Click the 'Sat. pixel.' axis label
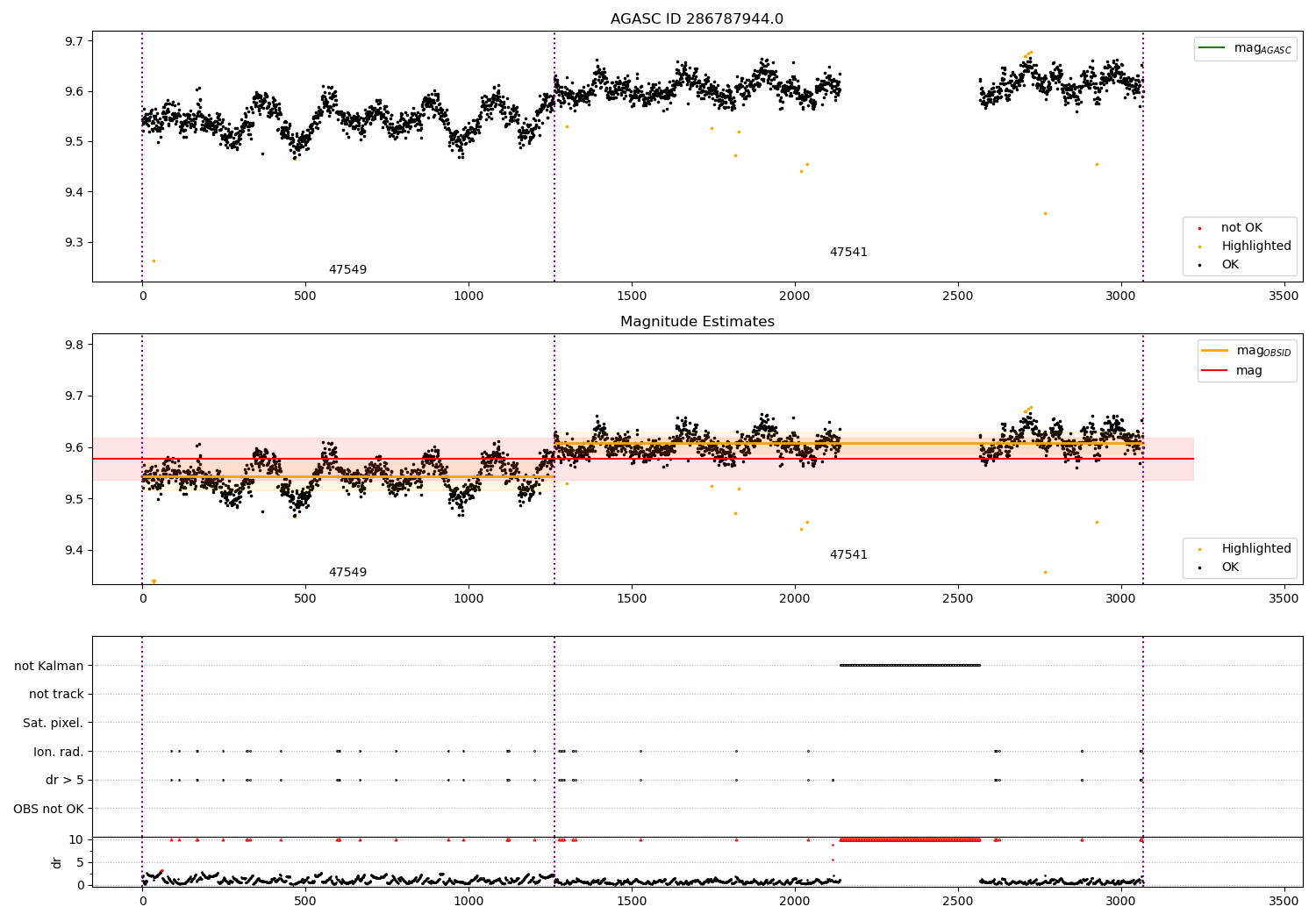Image resolution: width=1316 pixels, height=921 pixels. (54, 723)
